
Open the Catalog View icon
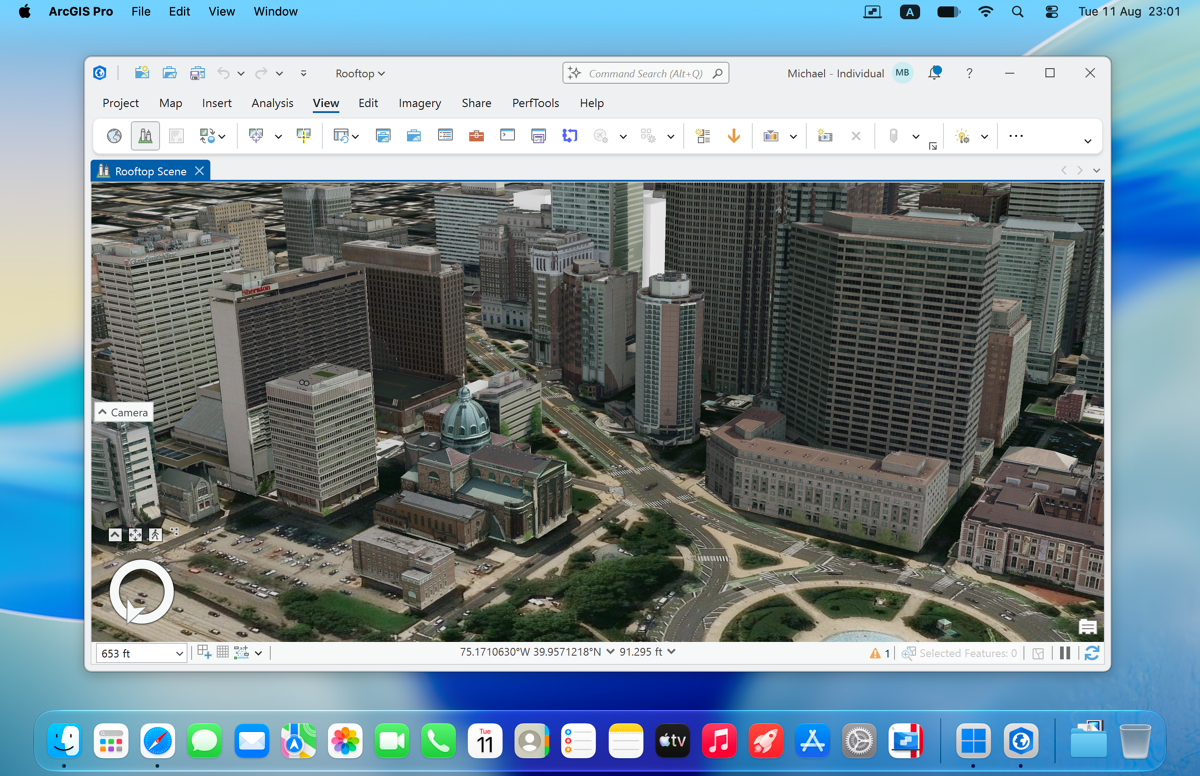click(x=414, y=136)
